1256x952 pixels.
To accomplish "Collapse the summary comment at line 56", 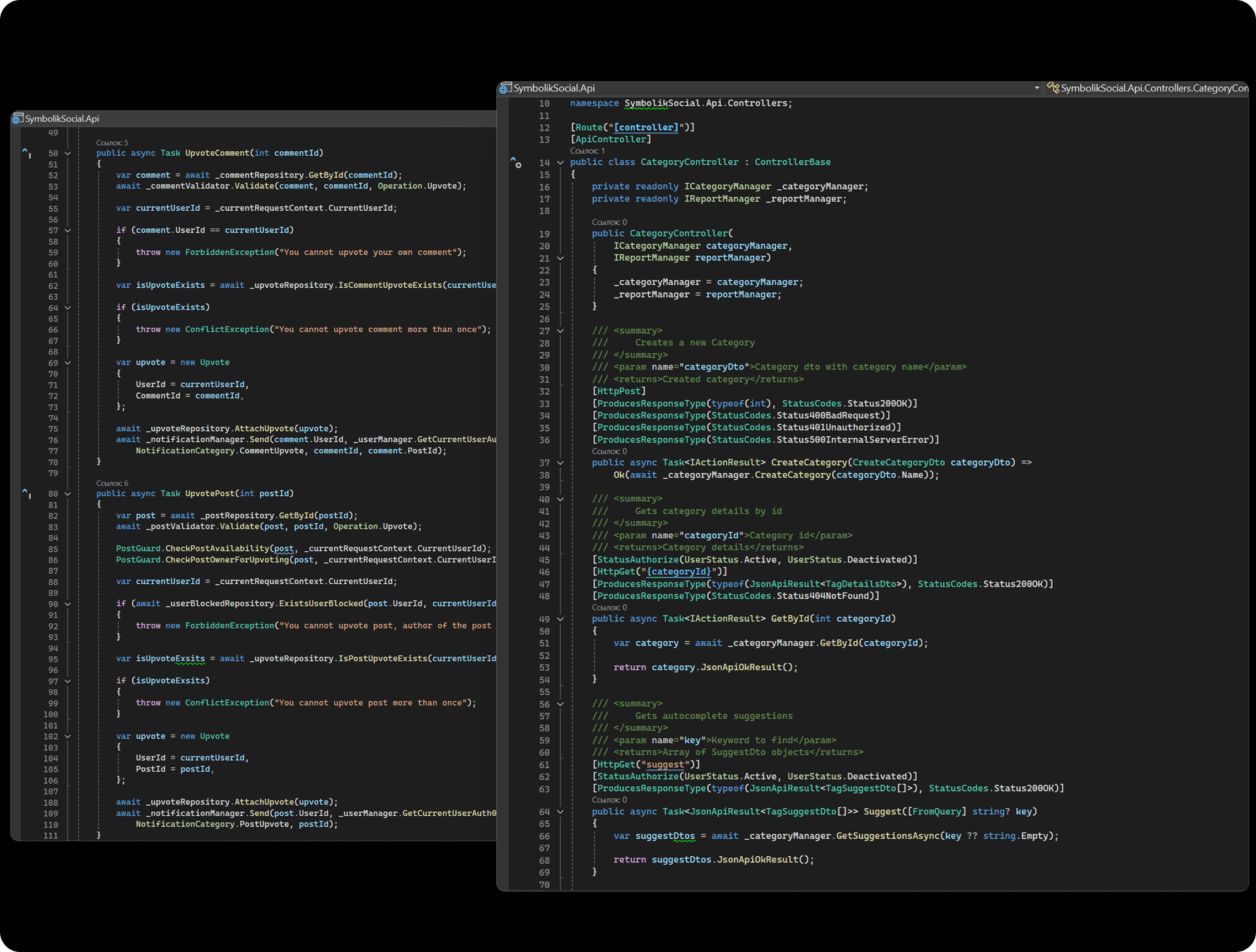I will 560,704.
